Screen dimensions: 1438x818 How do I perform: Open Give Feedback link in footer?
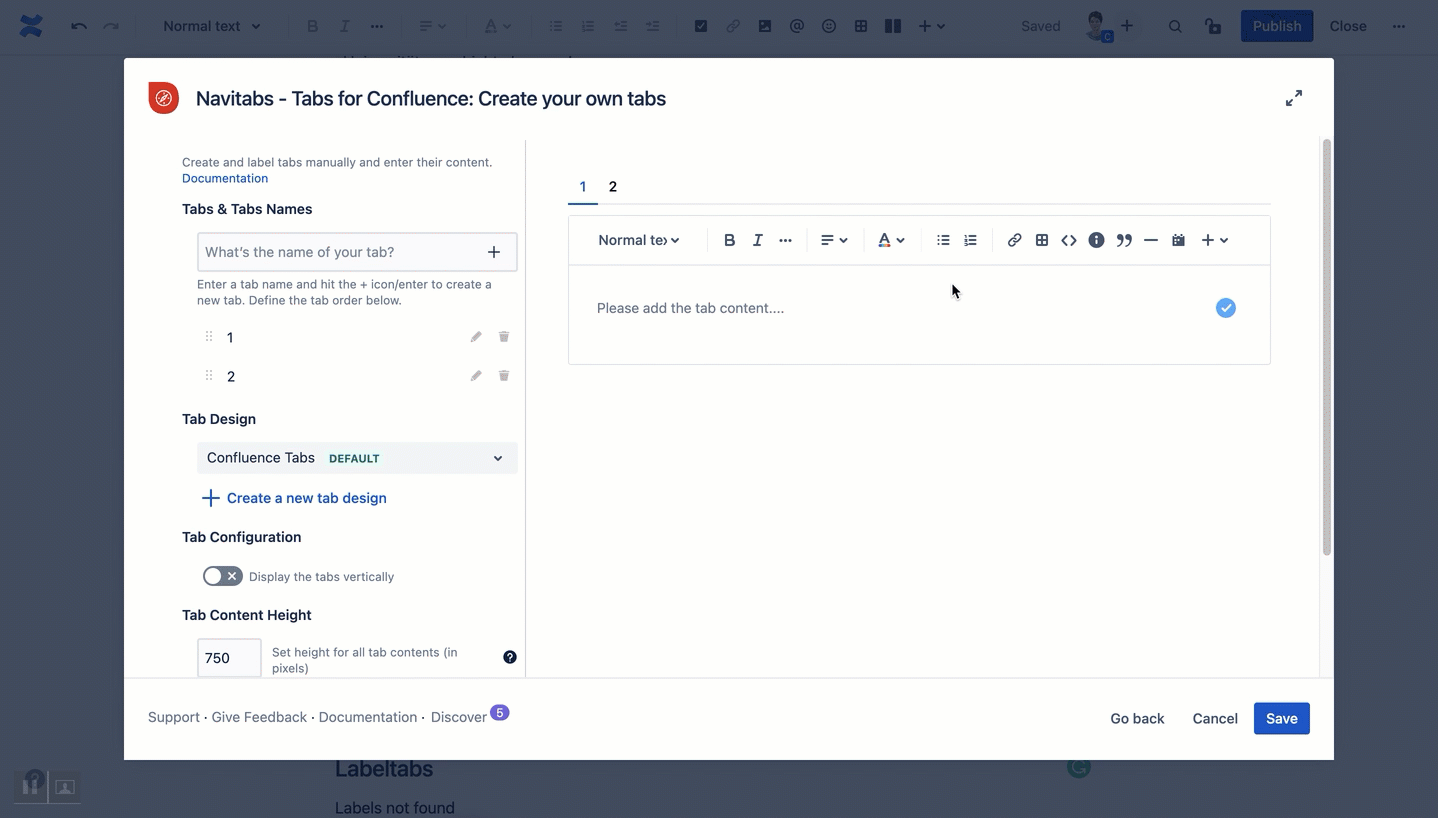click(x=259, y=717)
